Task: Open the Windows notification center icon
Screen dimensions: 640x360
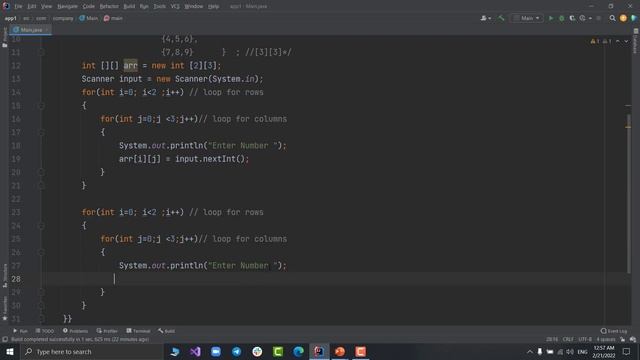Action: click(627, 351)
